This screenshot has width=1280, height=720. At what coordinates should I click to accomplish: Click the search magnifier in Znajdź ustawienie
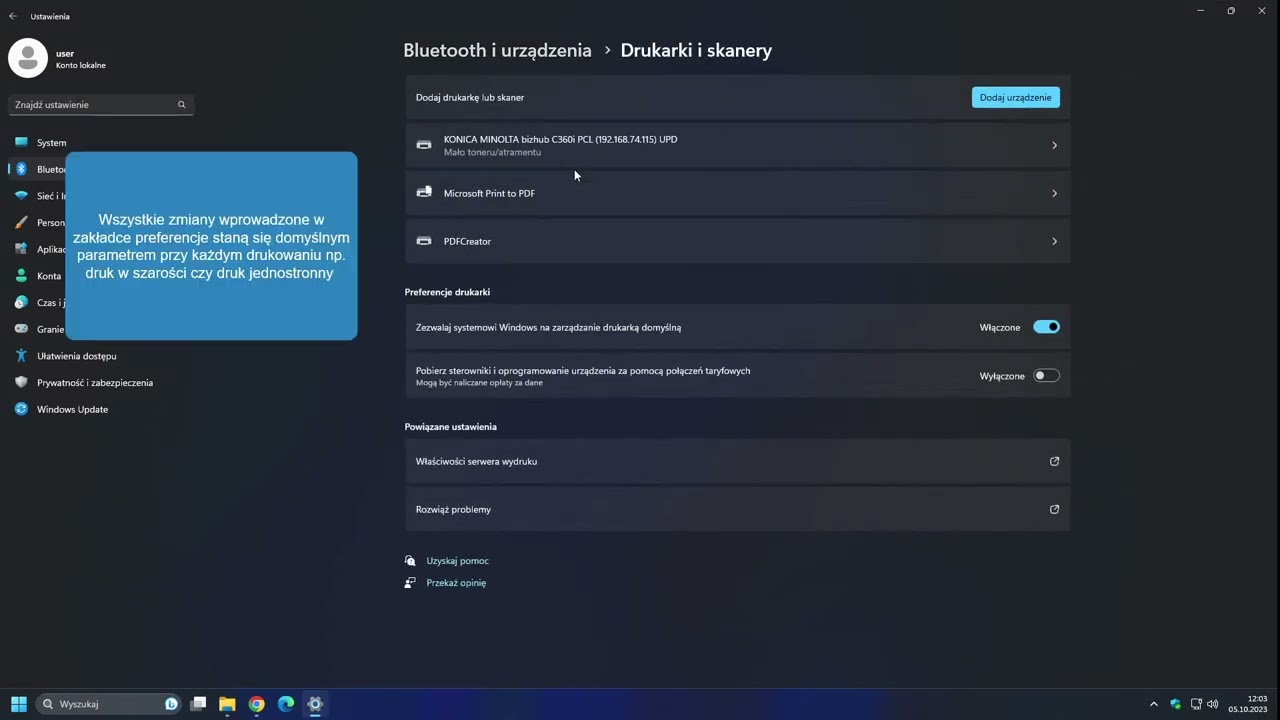[181, 104]
